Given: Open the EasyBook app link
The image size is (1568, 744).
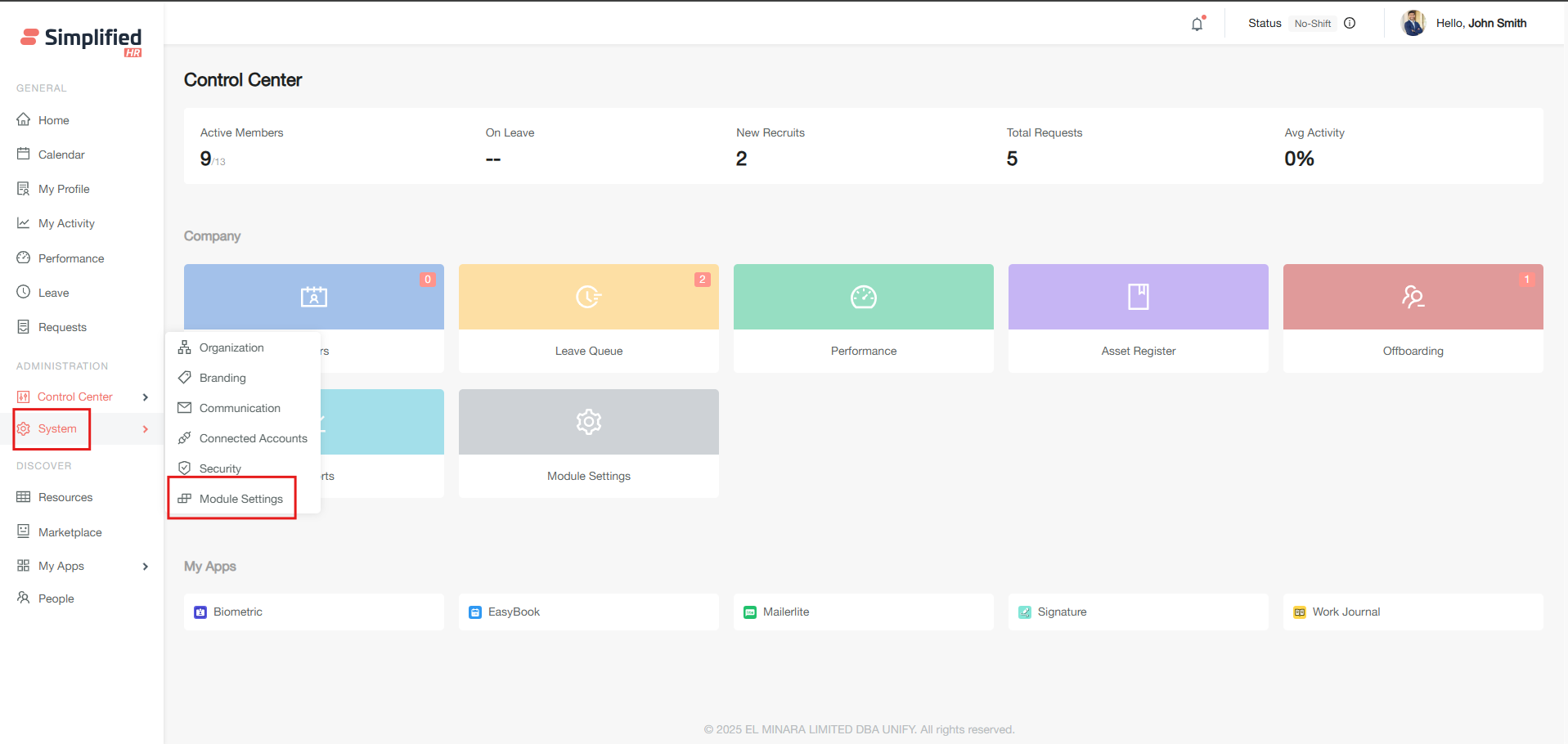Looking at the screenshot, I should tap(514, 612).
